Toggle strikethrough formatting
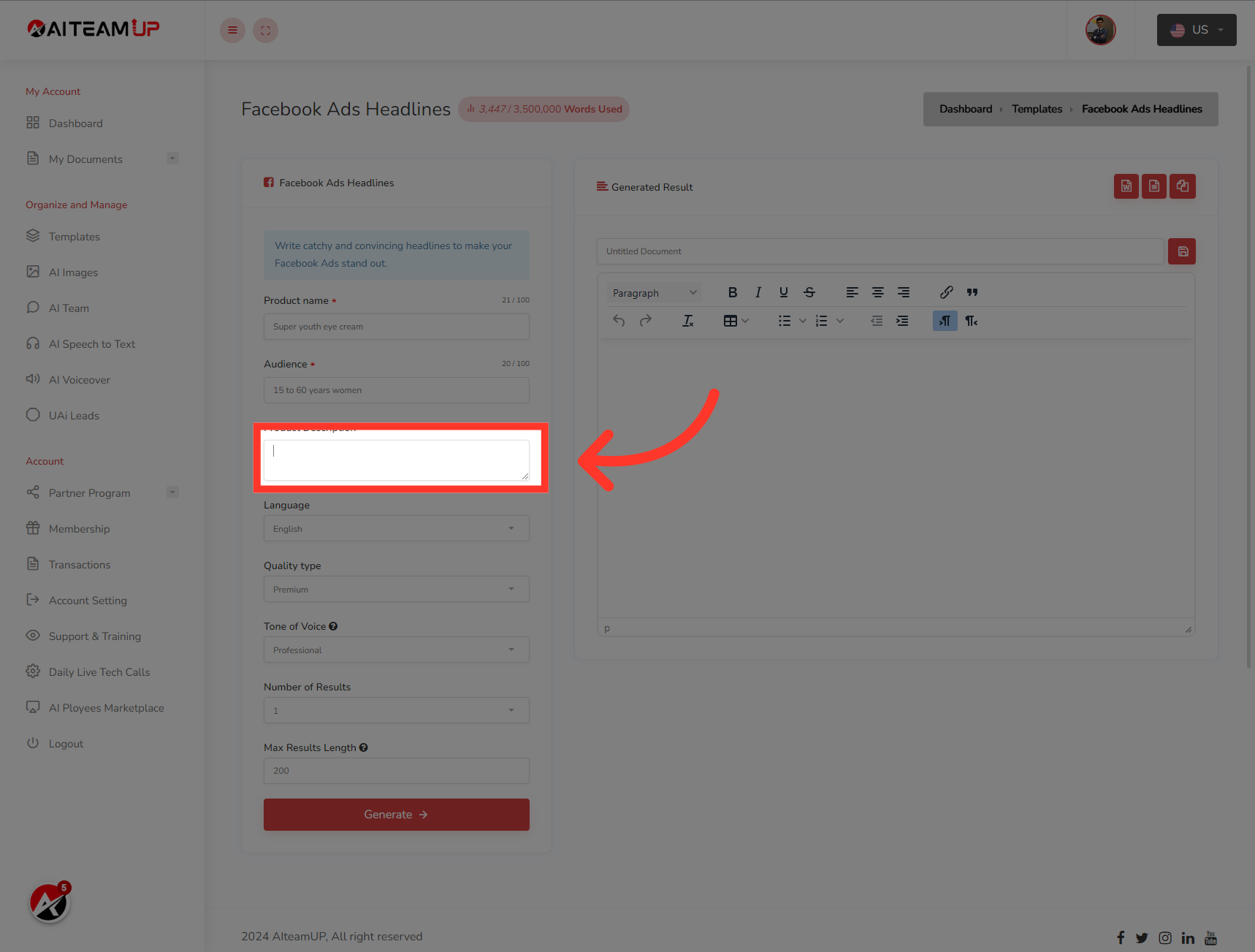The height and width of the screenshot is (952, 1255). [809, 292]
